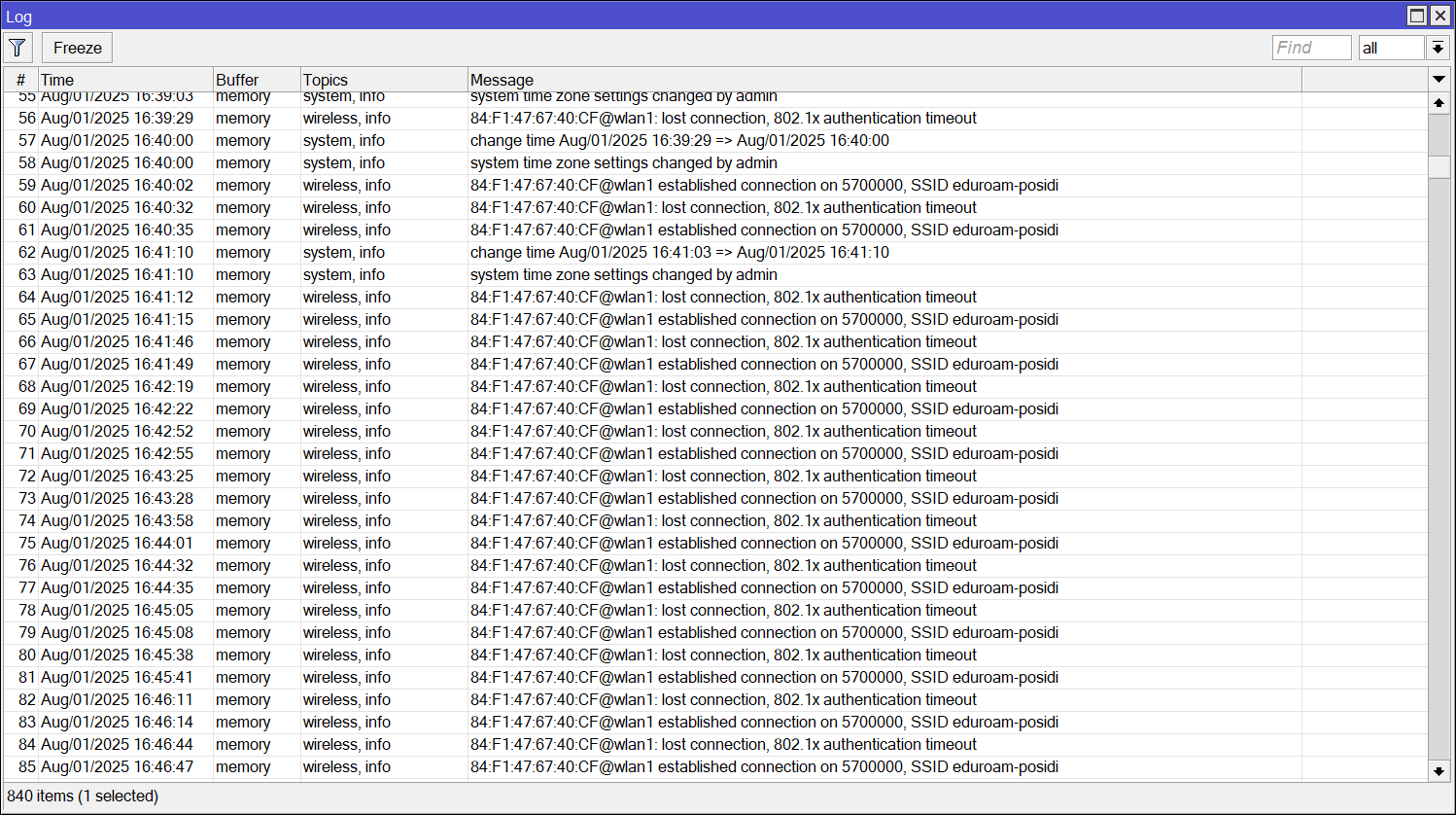The width and height of the screenshot is (1456, 815).
Task: Click 'memory' buffer cell in row 83
Action: click(x=243, y=722)
